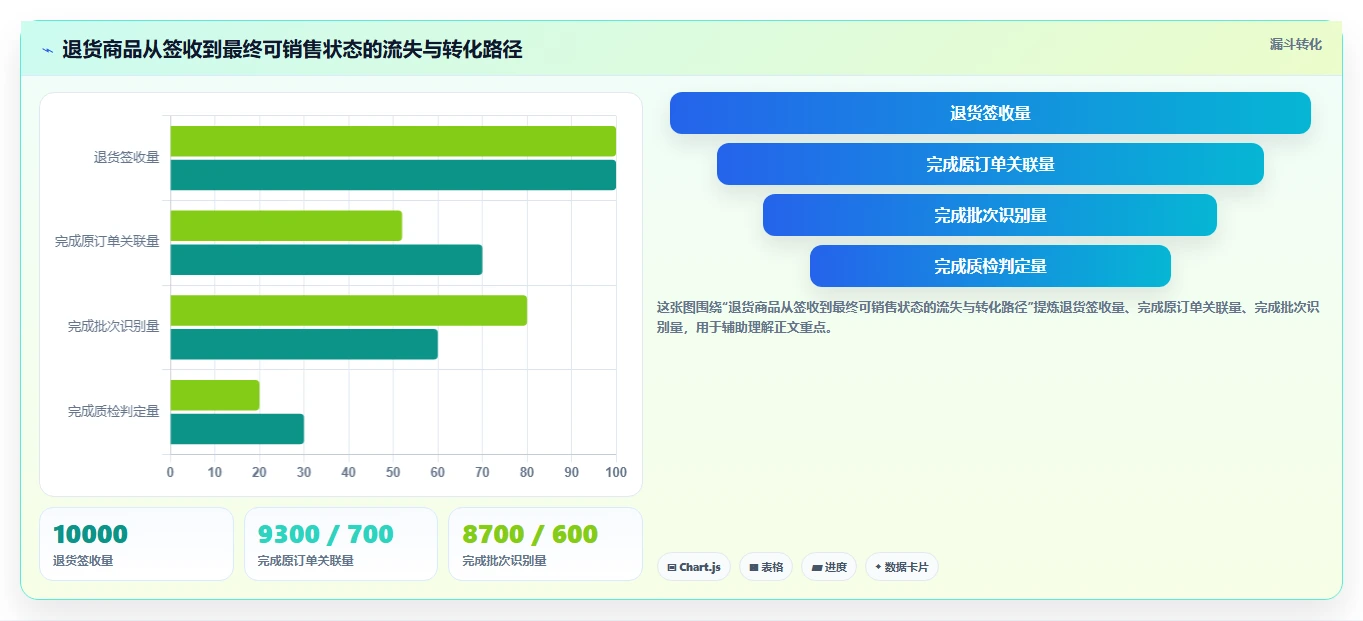
Task: Click the light green 退货签收量 bar
Action: point(393,141)
